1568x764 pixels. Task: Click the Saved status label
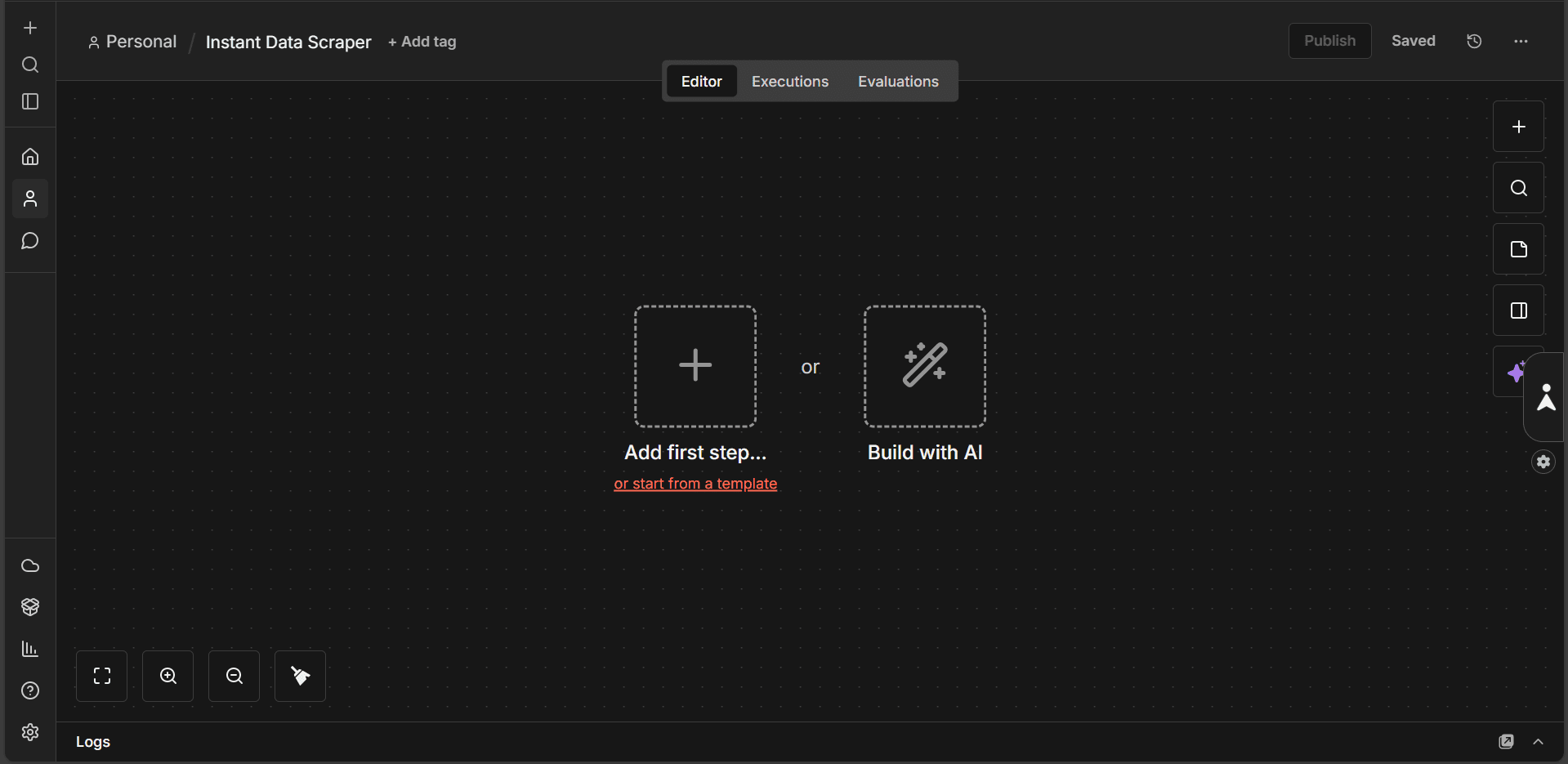[1414, 41]
